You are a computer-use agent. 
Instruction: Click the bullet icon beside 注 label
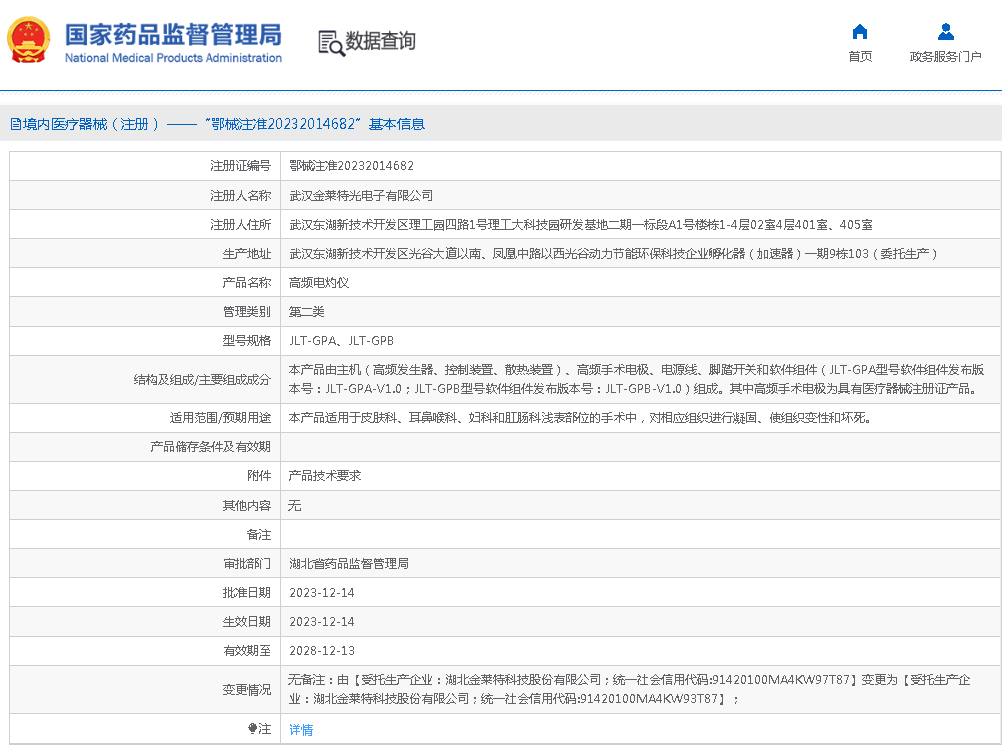coord(252,730)
